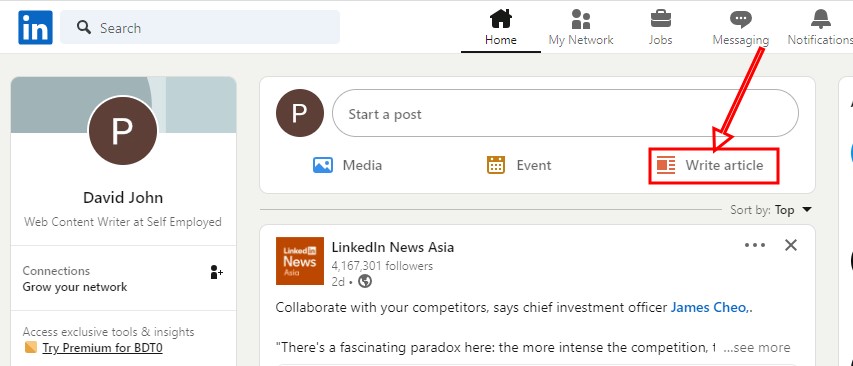Click the search magnifier icon
The image size is (853, 366).
coord(84,27)
